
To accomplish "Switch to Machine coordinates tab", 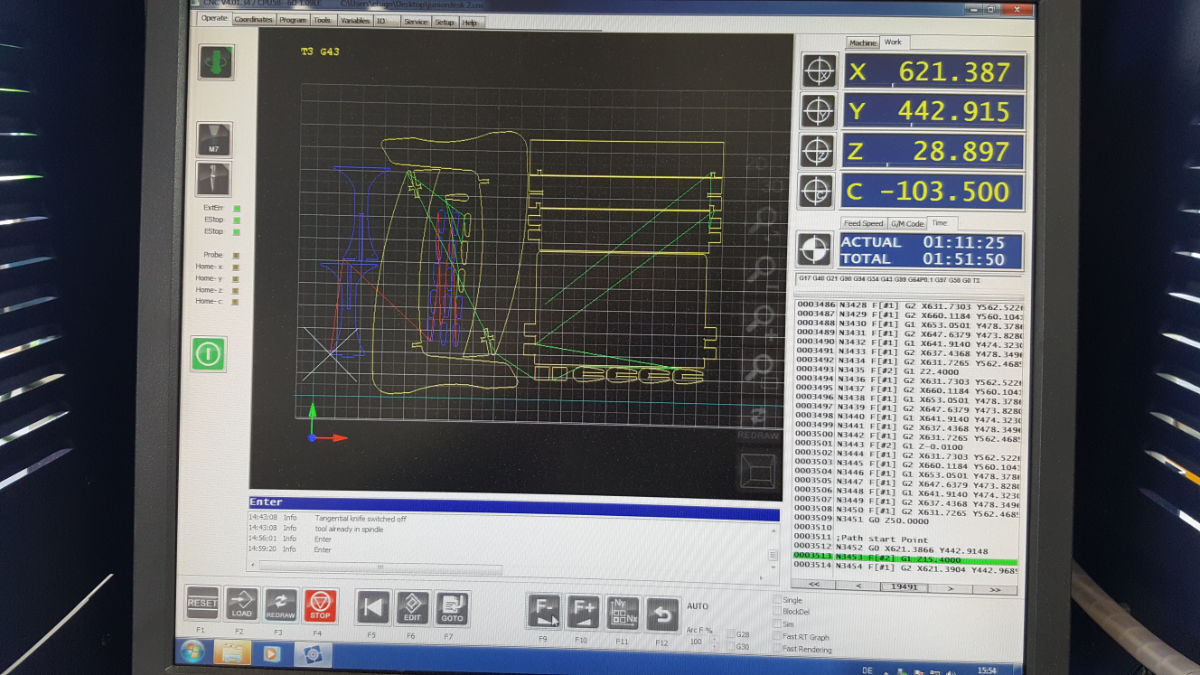I will click(x=862, y=43).
